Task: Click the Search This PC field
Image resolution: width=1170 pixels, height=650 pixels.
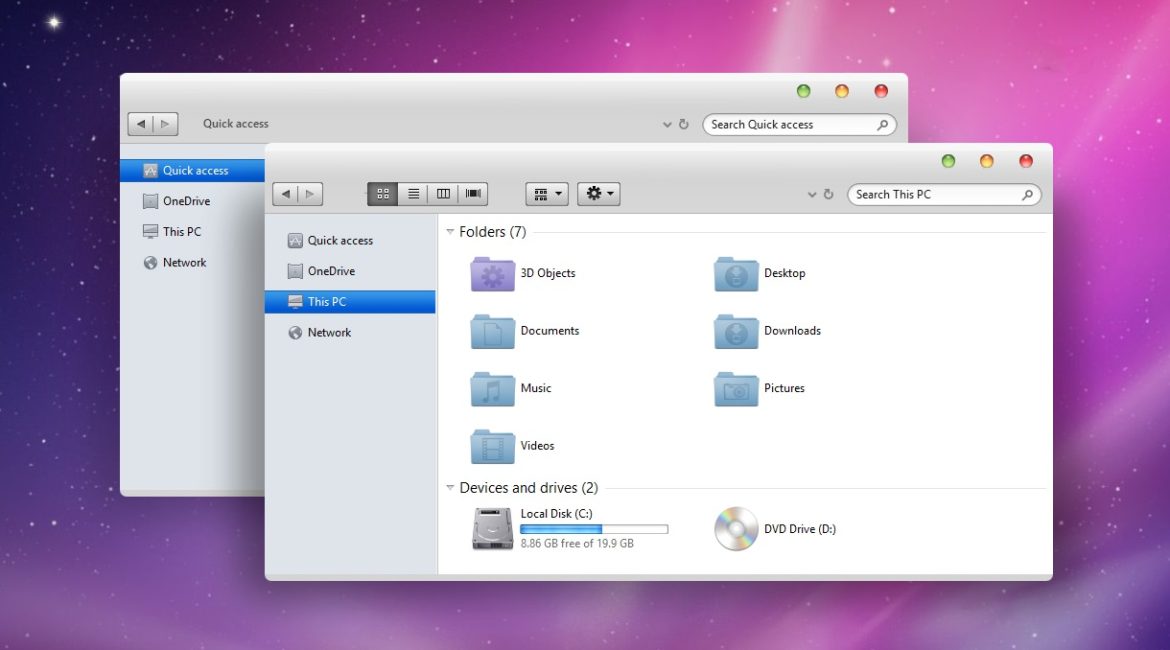Action: pyautogui.click(x=935, y=195)
